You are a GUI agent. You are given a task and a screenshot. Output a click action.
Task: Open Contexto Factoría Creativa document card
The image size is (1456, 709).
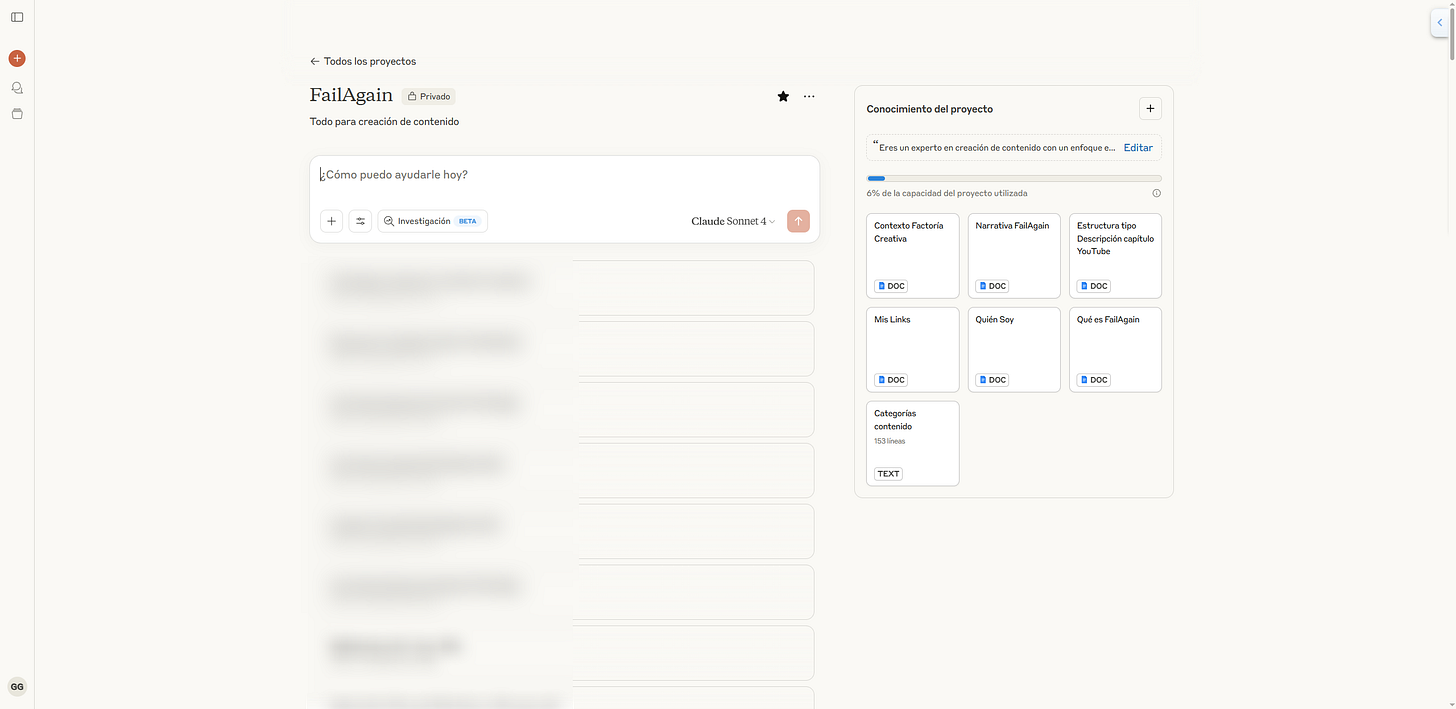pos(913,256)
